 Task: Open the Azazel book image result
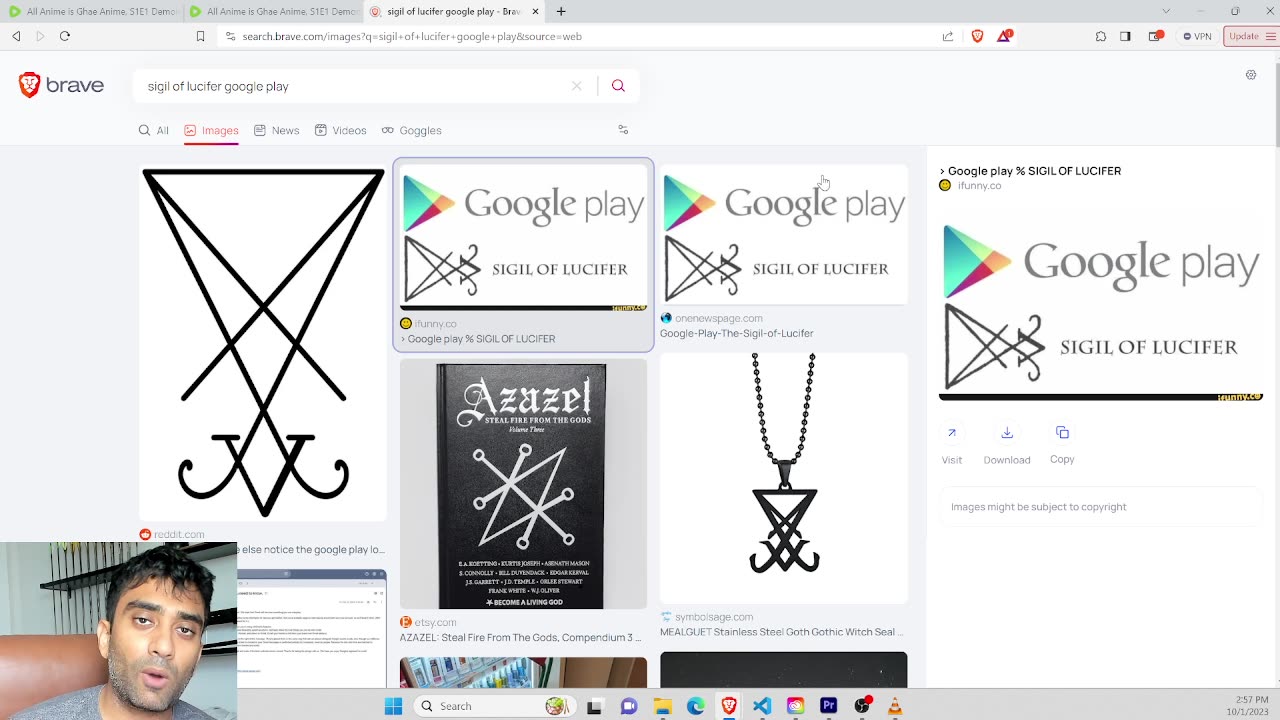click(523, 486)
